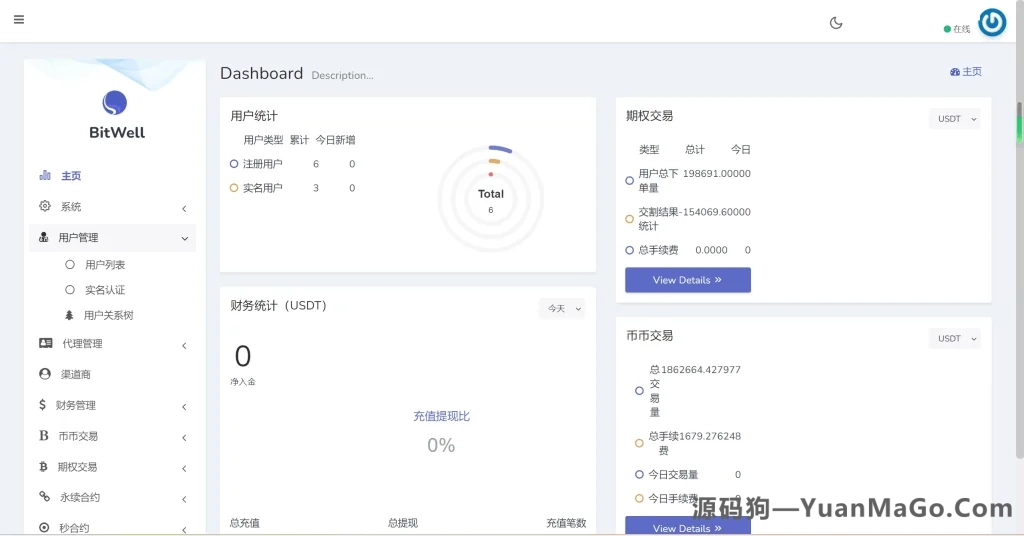Viewport: 1024px width, 536px height.
Task: Open the blue power avatar menu
Action: [x=992, y=23]
